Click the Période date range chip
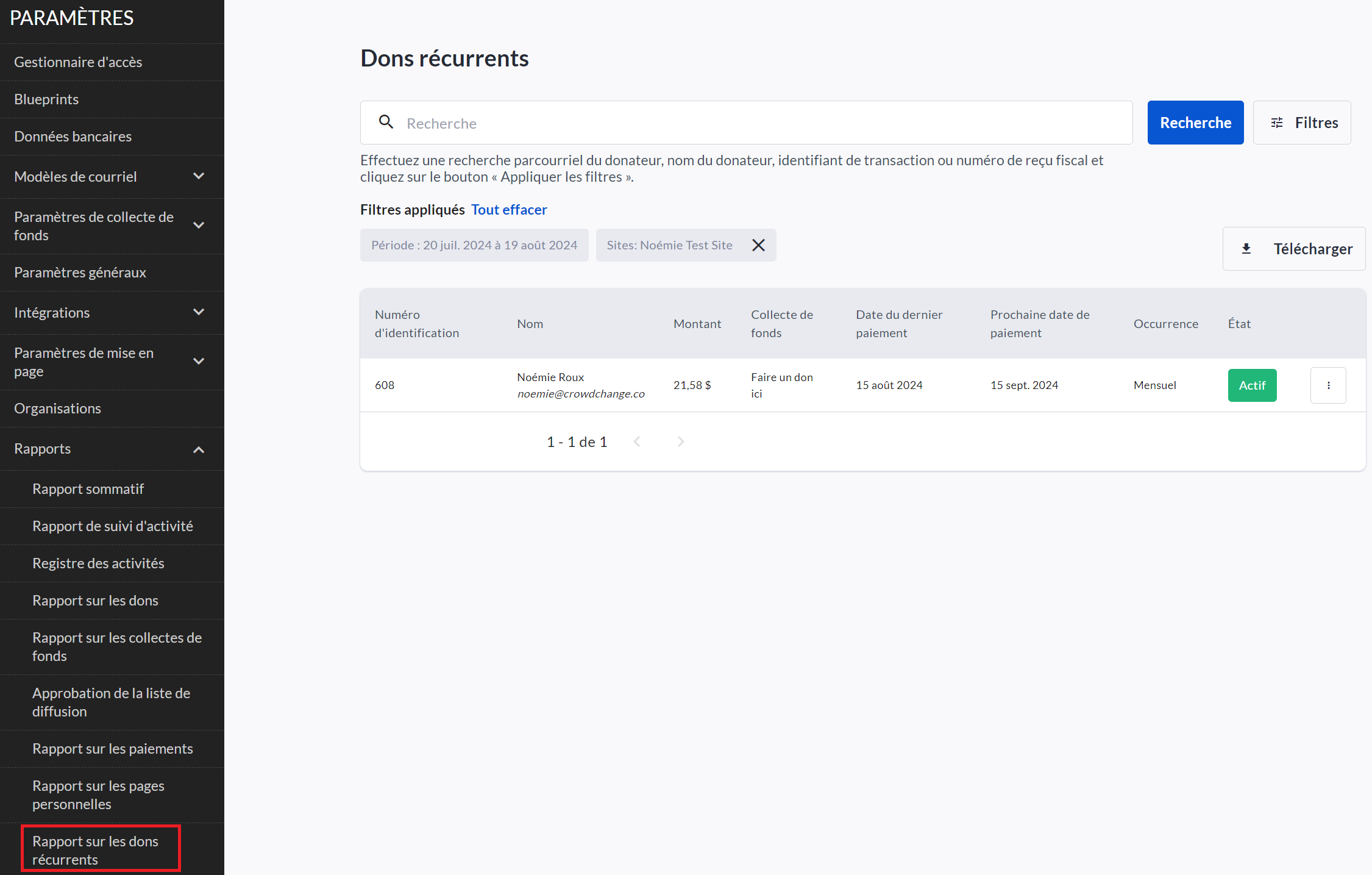1372x875 pixels. click(474, 245)
